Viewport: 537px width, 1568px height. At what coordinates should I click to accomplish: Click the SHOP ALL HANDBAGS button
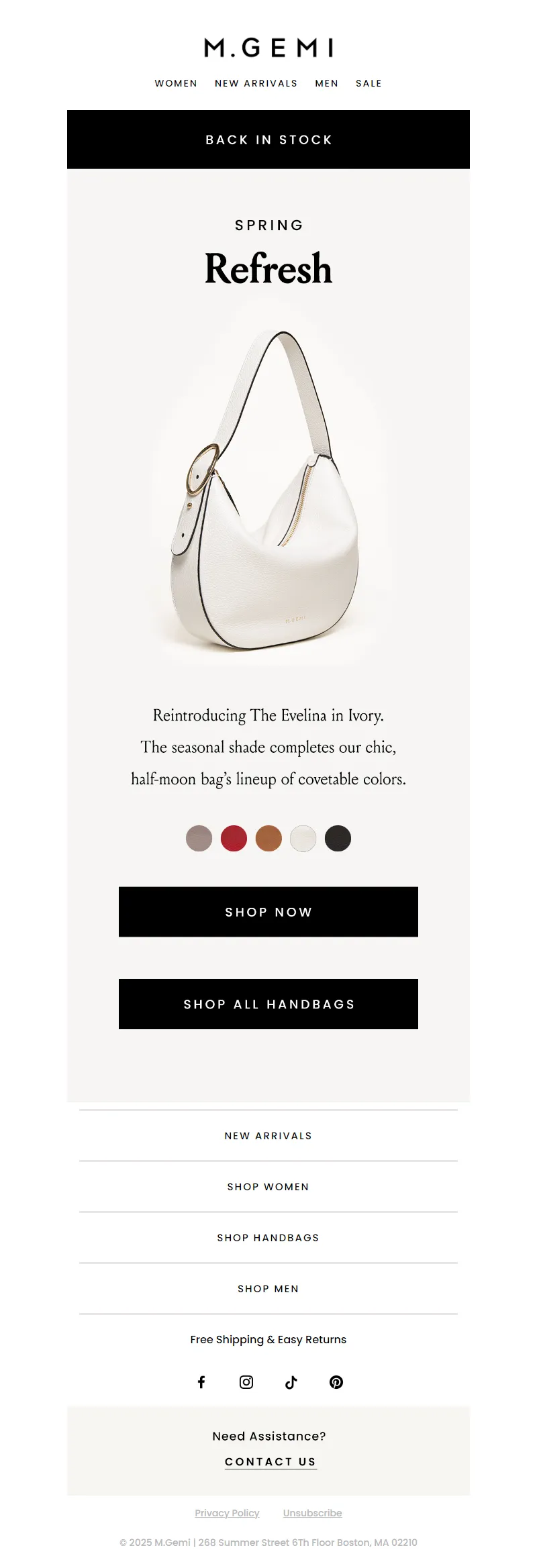(x=268, y=1004)
